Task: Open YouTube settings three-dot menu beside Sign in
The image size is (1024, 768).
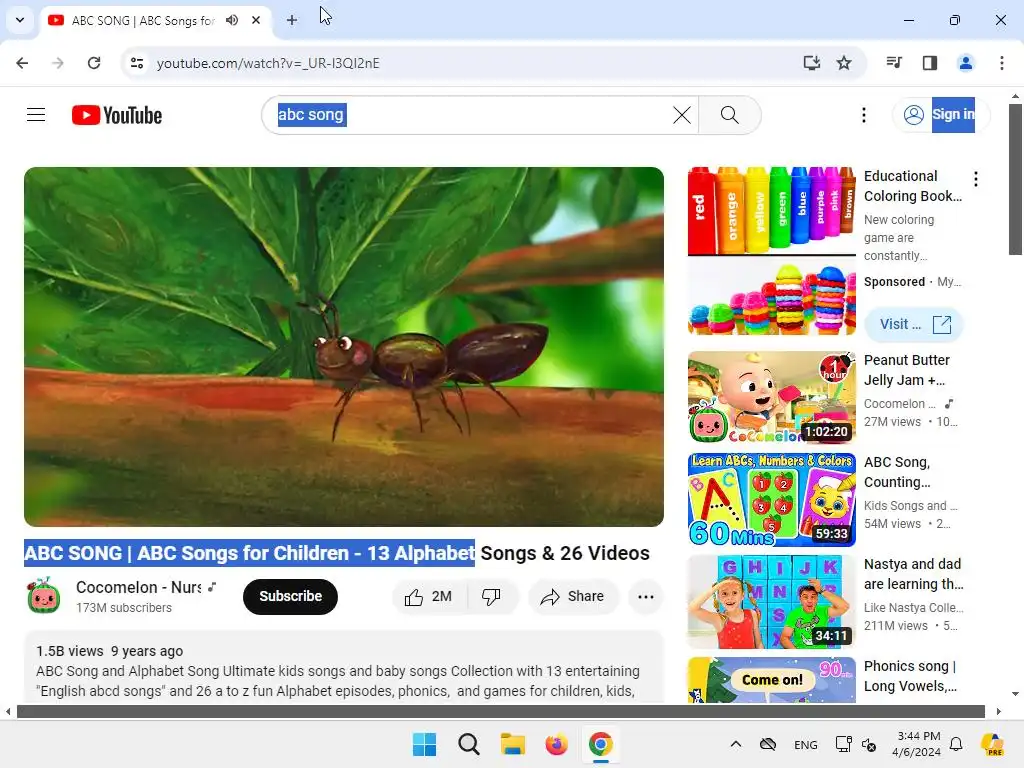Action: click(x=863, y=115)
